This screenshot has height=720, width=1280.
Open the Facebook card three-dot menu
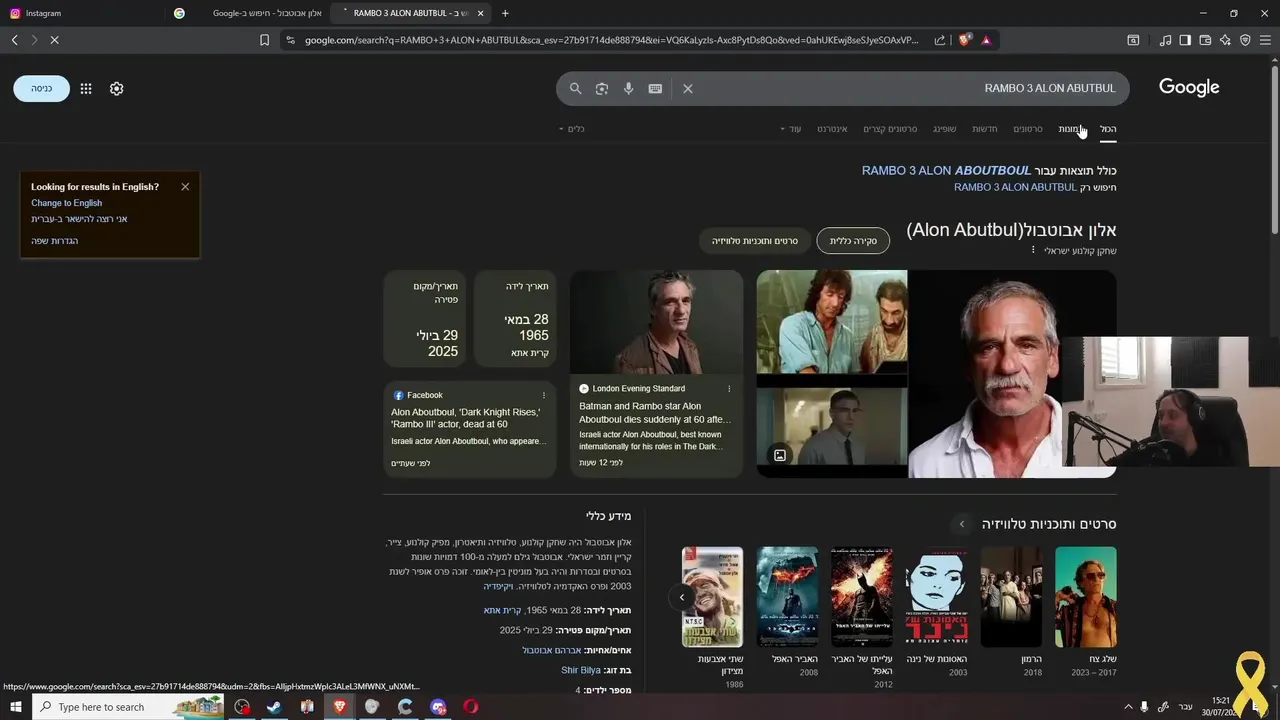point(544,396)
